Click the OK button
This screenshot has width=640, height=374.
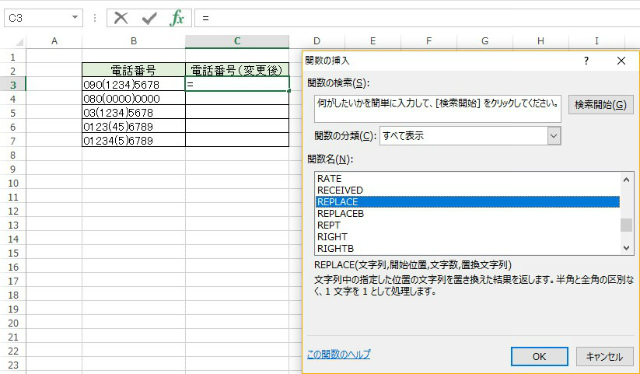click(539, 356)
